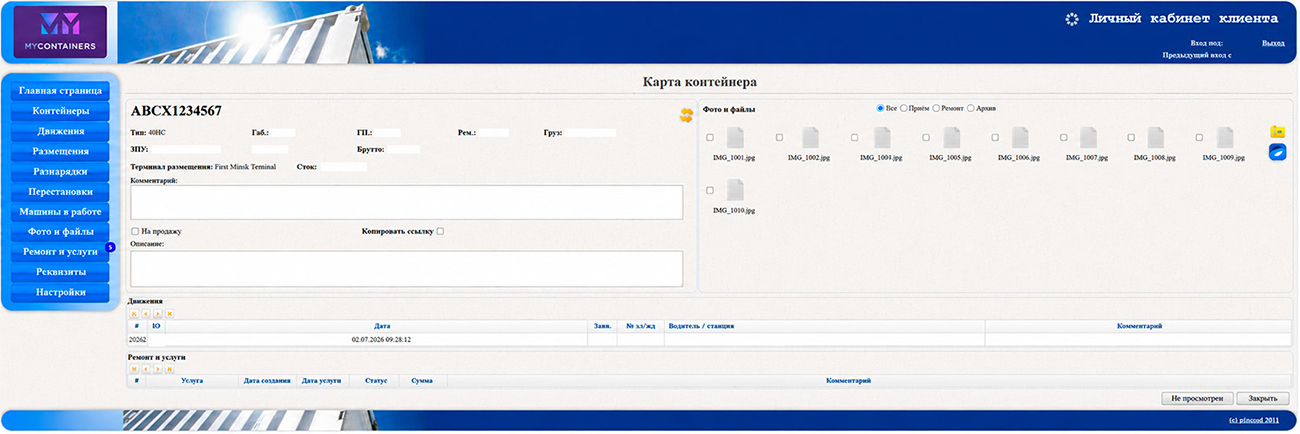Open Контейнеры in the side menu

point(61,111)
